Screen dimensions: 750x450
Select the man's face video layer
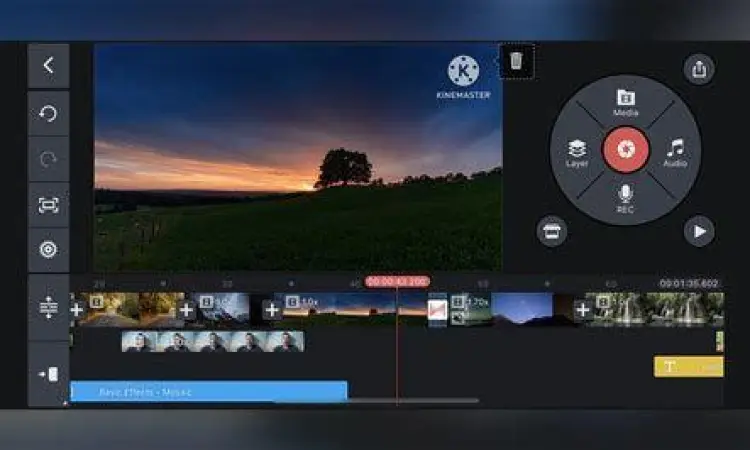click(x=213, y=341)
